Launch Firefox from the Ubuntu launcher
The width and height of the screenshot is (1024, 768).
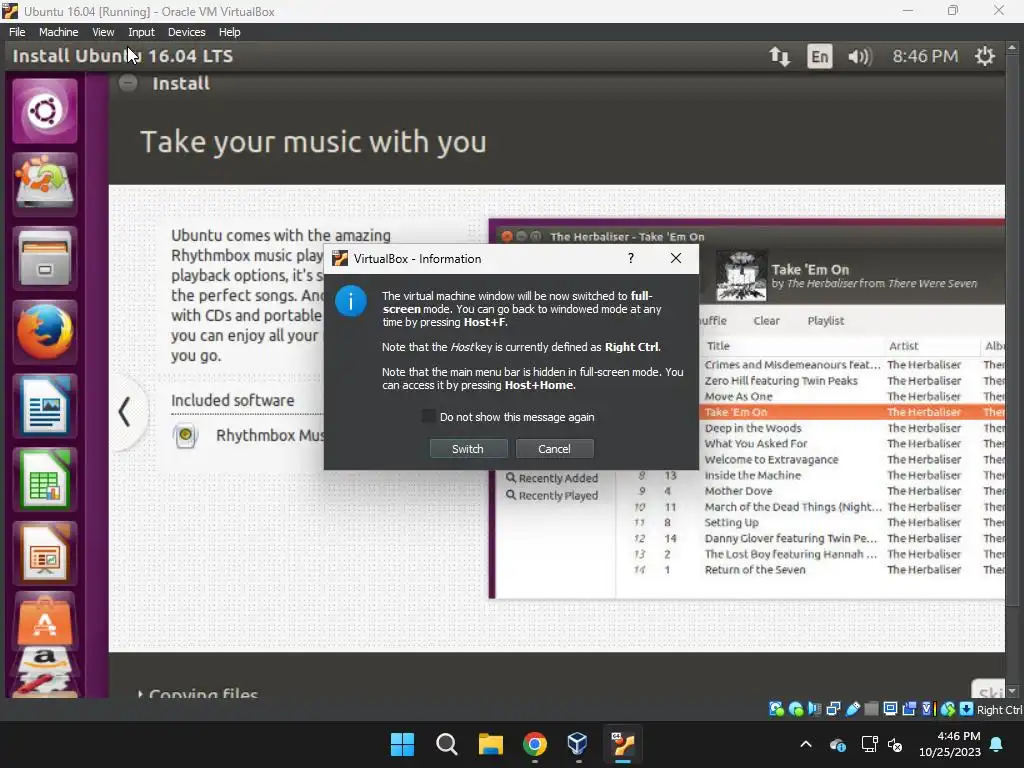click(x=44, y=332)
